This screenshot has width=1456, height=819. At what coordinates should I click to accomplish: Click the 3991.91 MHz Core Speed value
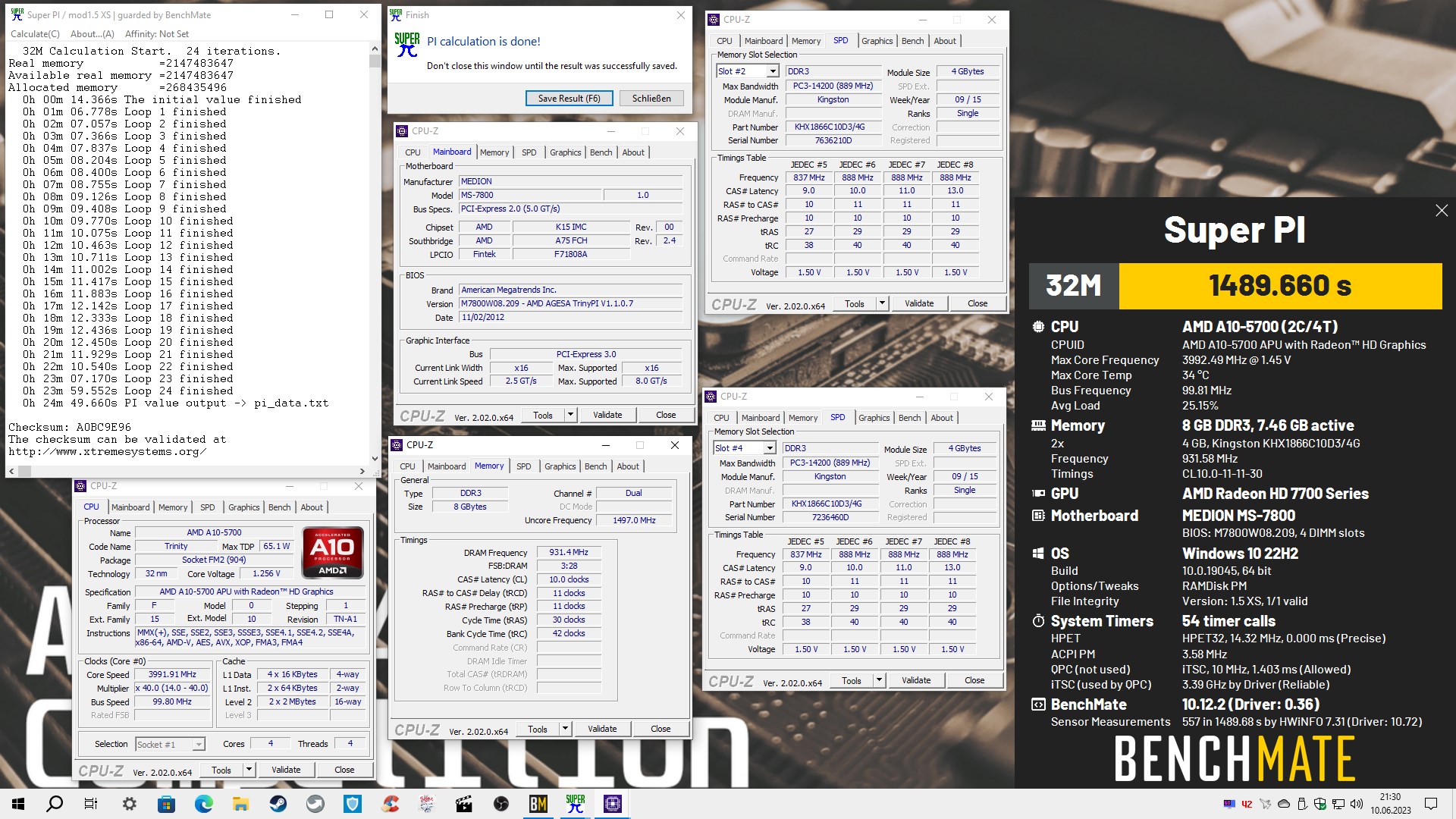[172, 675]
